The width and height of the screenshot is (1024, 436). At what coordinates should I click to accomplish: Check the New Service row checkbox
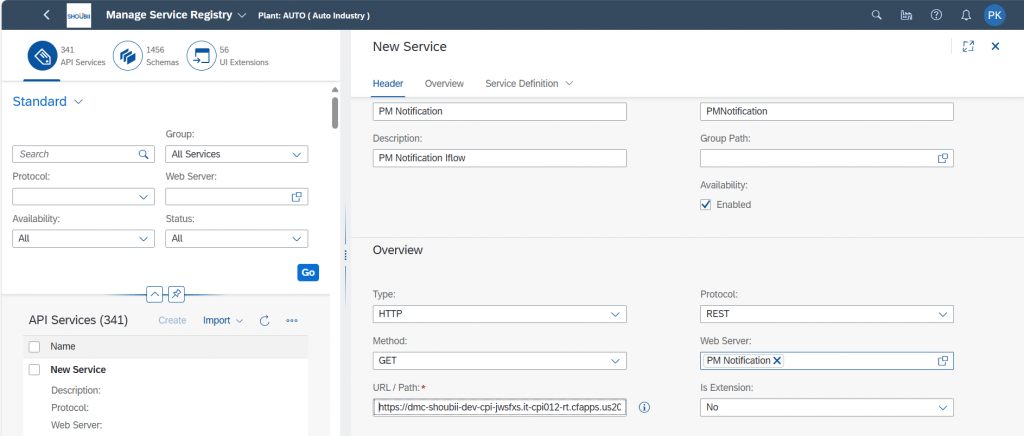(35, 369)
